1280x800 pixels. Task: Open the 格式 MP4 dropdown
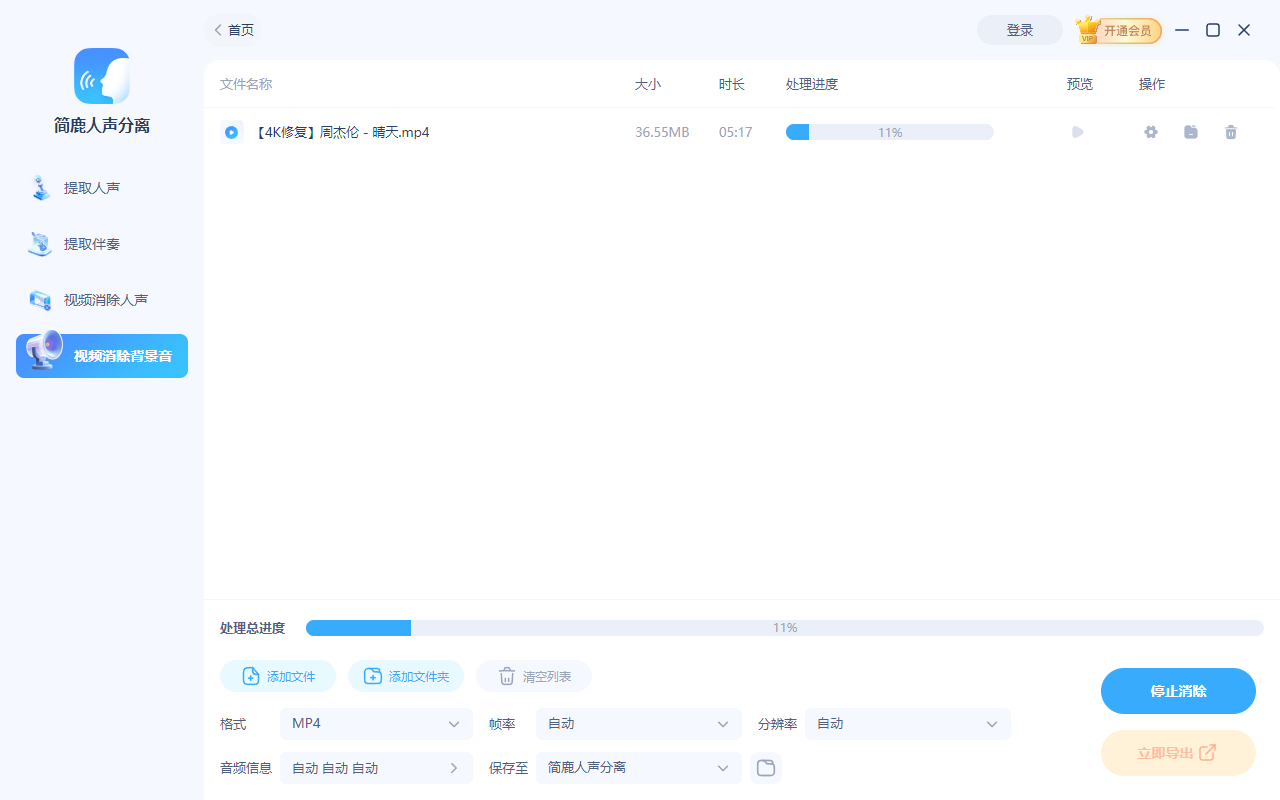click(x=376, y=723)
